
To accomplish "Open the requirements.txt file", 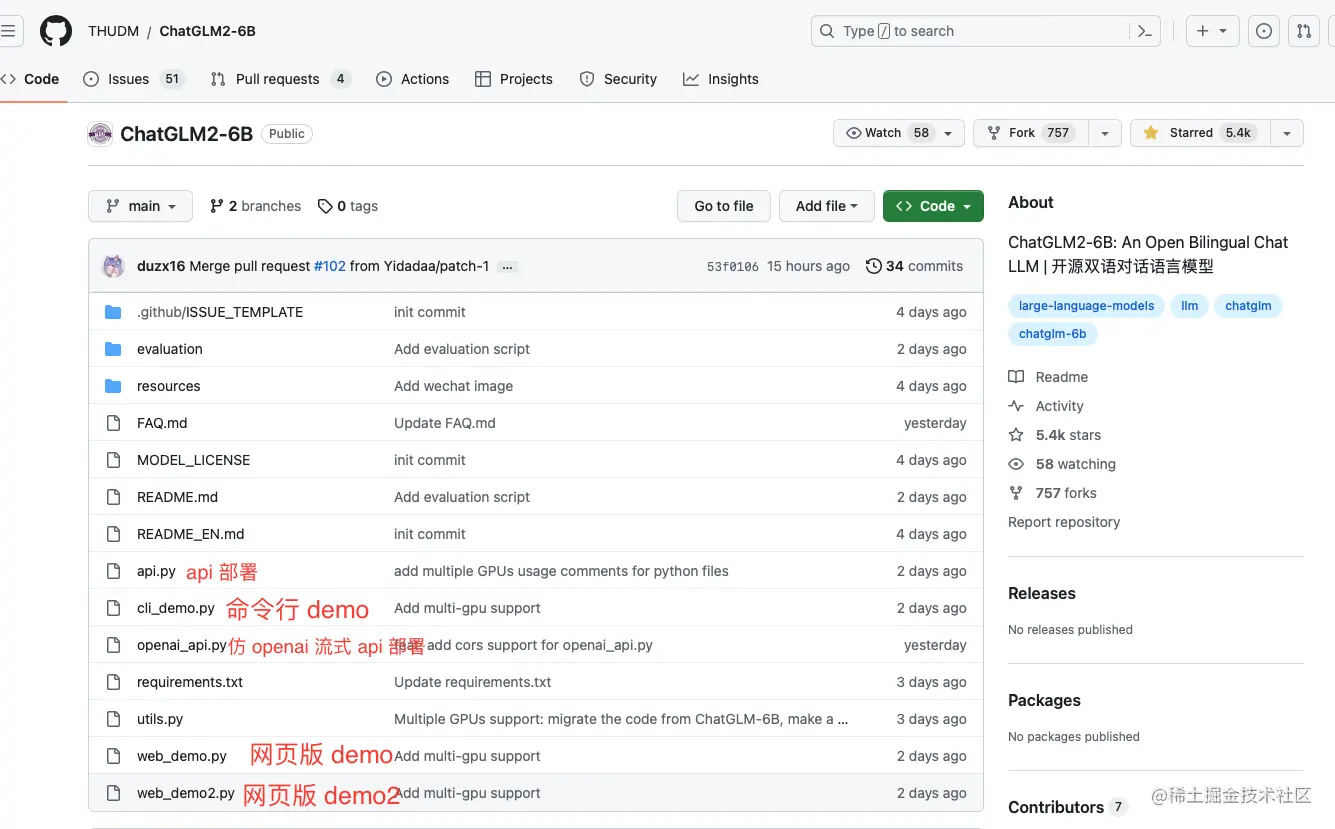I will tap(190, 682).
